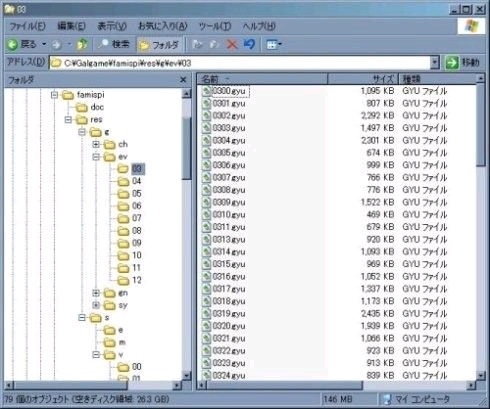This screenshot has width=490, height=409.
Task: Open the ファイル(F) menu
Action: click(x=27, y=26)
